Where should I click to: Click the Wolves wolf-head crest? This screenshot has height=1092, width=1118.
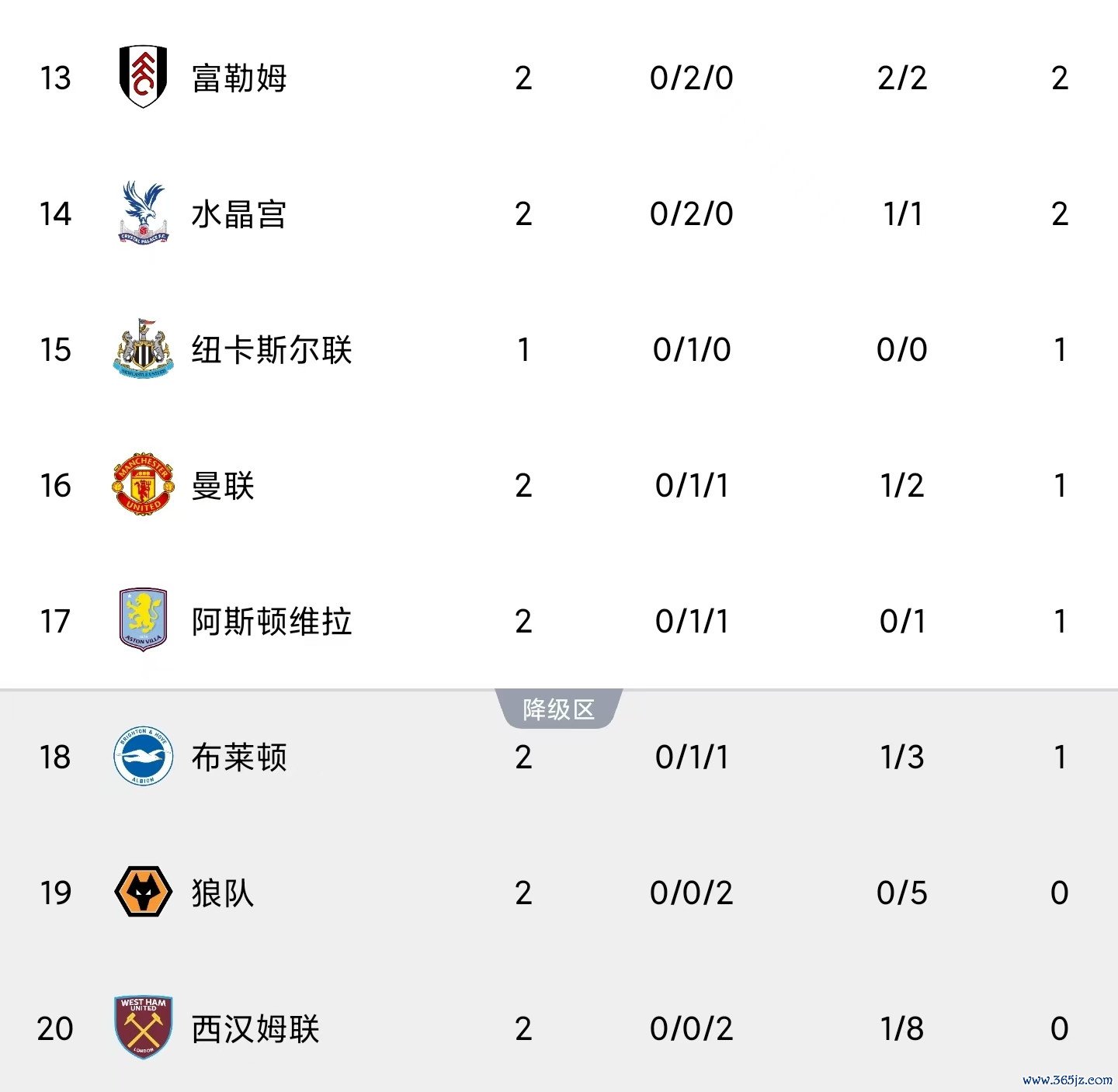[x=143, y=892]
